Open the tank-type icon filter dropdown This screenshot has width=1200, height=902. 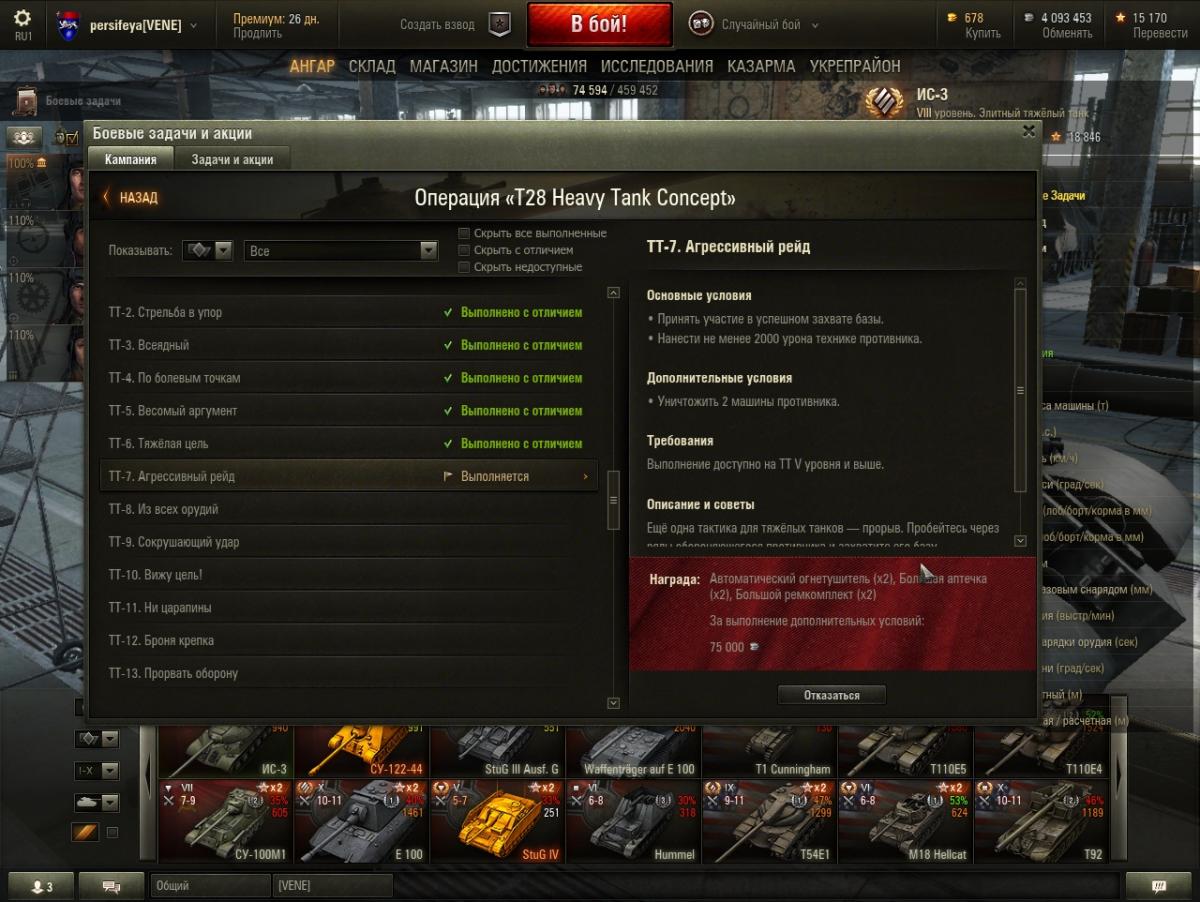(x=208, y=251)
